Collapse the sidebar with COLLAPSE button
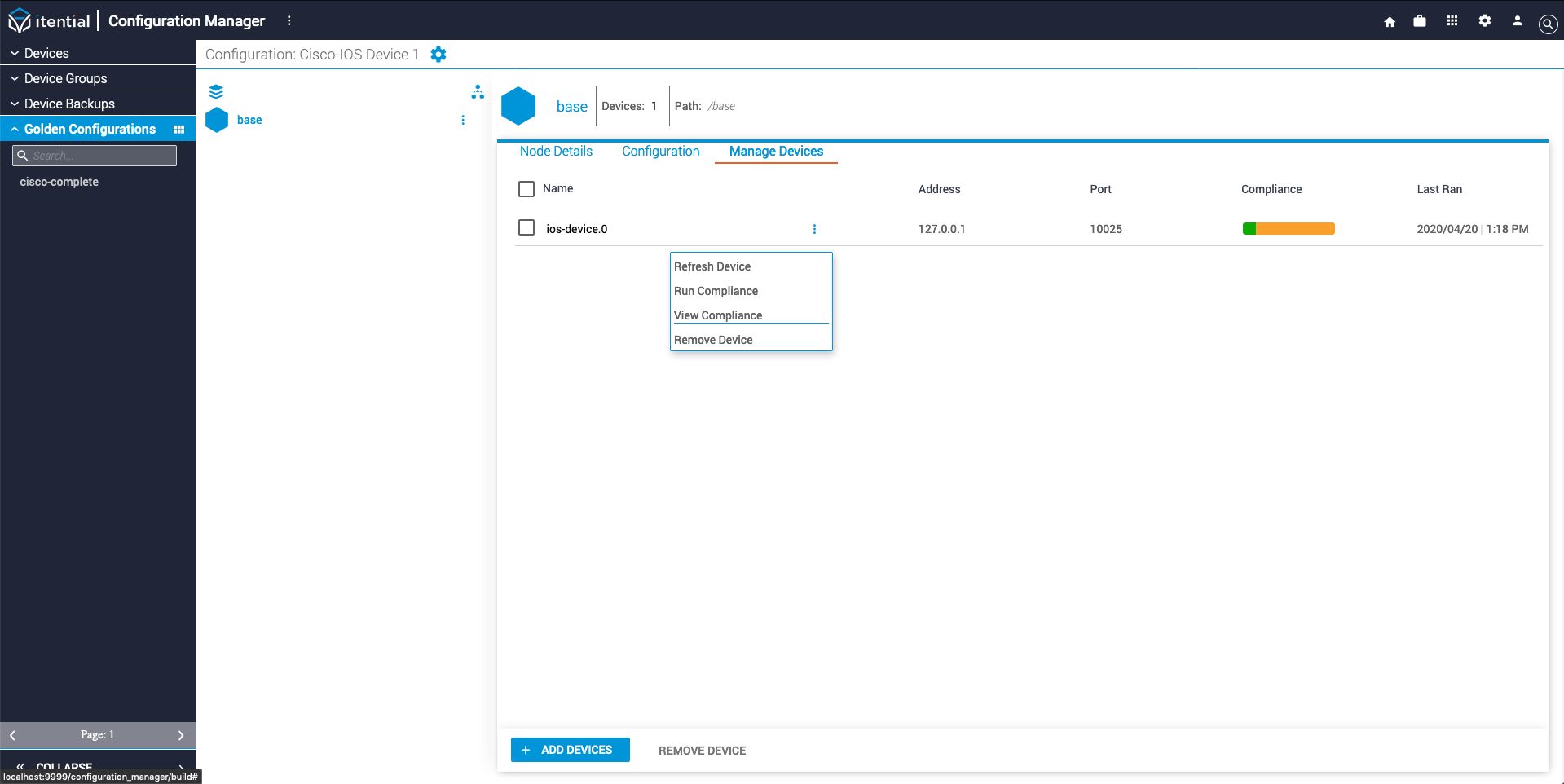This screenshot has width=1564, height=784. click(x=98, y=766)
